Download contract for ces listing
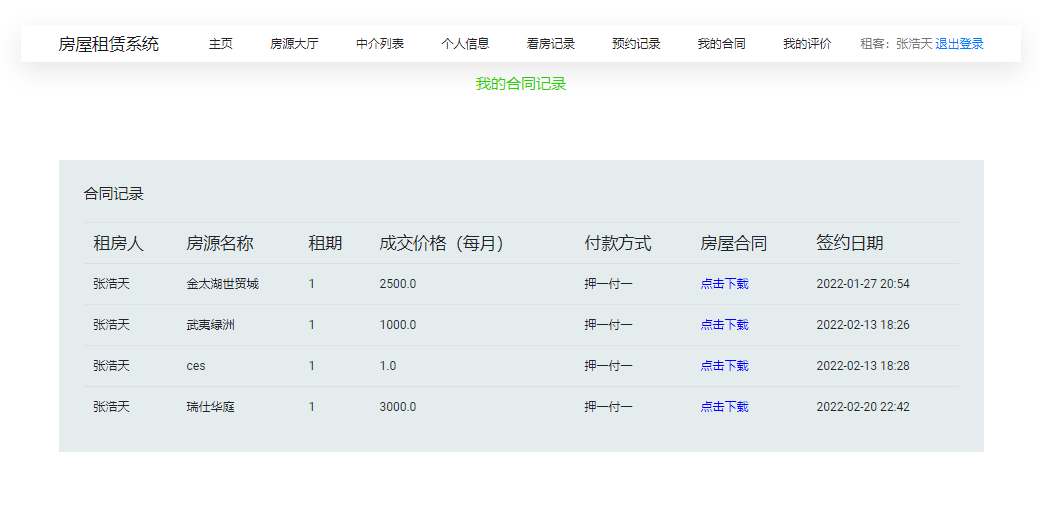The width and height of the screenshot is (1040, 530). click(x=724, y=366)
